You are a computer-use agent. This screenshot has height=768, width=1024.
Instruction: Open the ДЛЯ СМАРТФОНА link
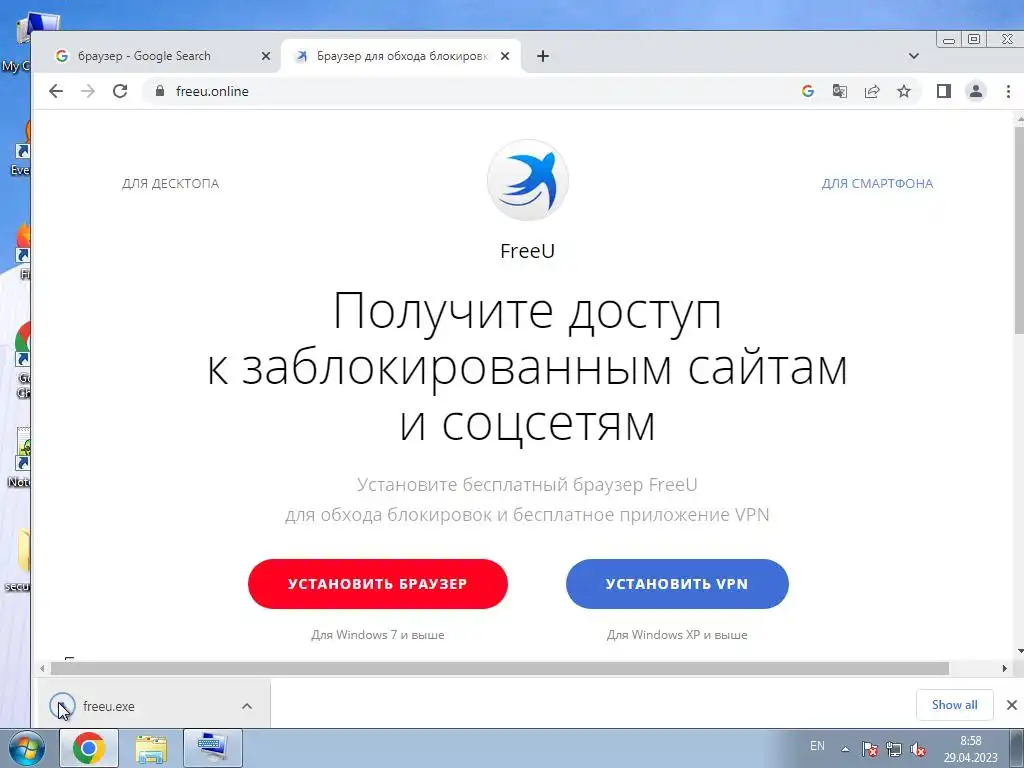pyautogui.click(x=877, y=184)
